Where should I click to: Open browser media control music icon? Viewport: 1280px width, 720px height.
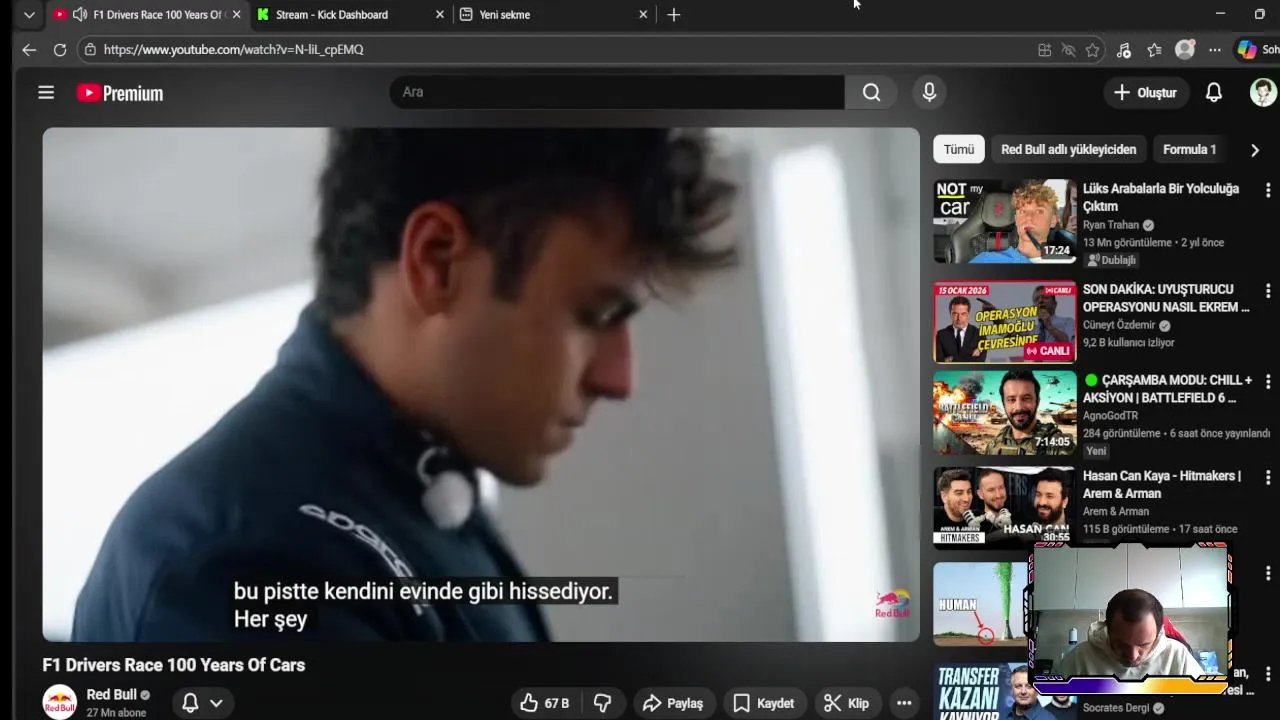(x=1124, y=49)
